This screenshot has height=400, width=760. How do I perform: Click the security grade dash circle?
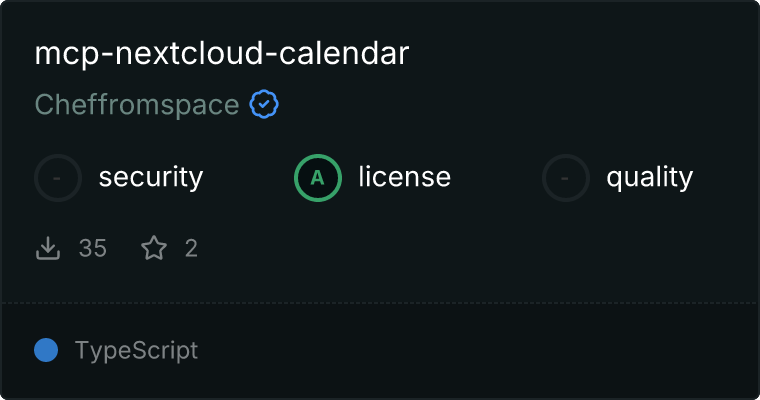point(58,178)
